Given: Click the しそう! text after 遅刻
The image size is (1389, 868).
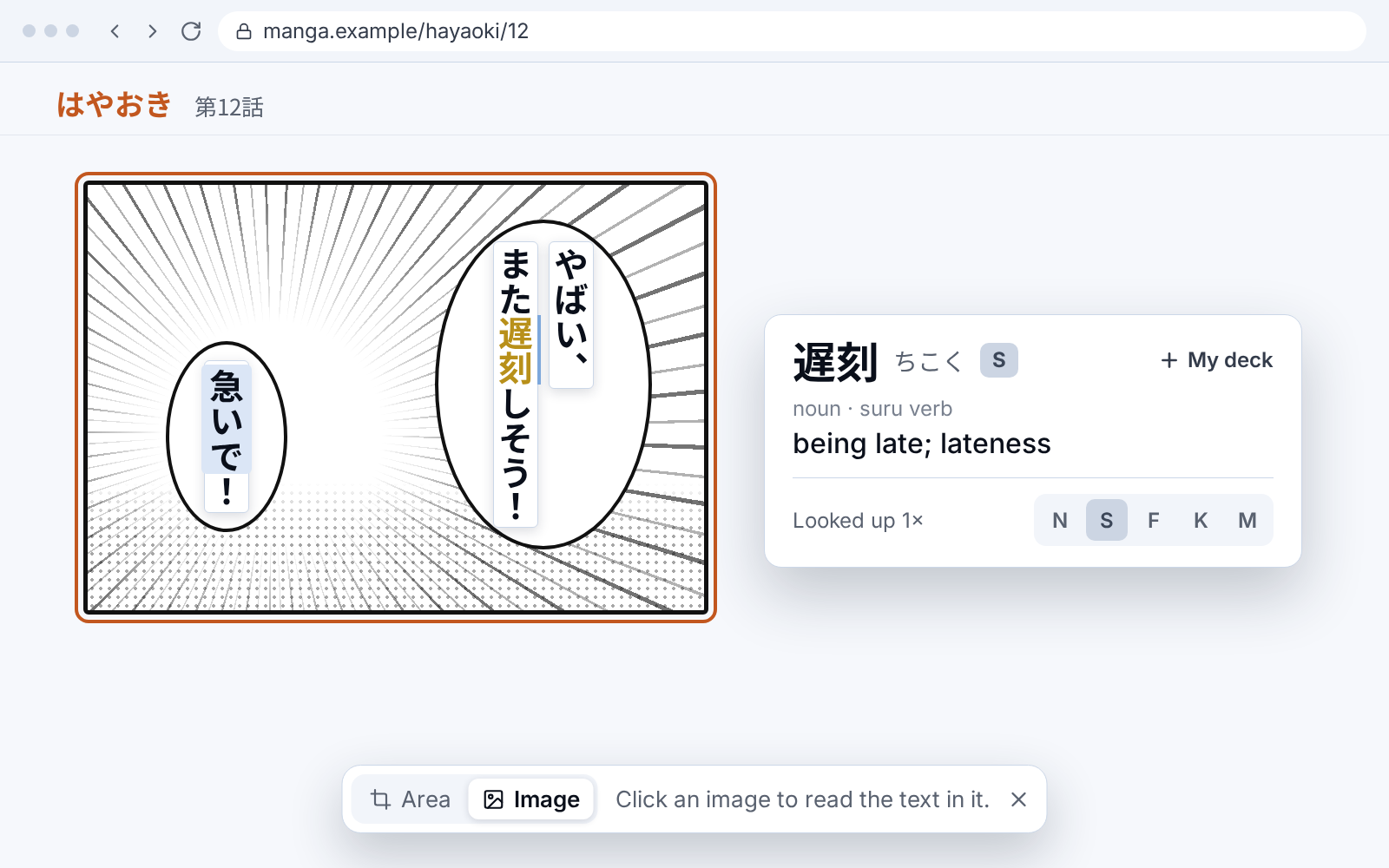Looking at the screenshot, I should (x=516, y=456).
